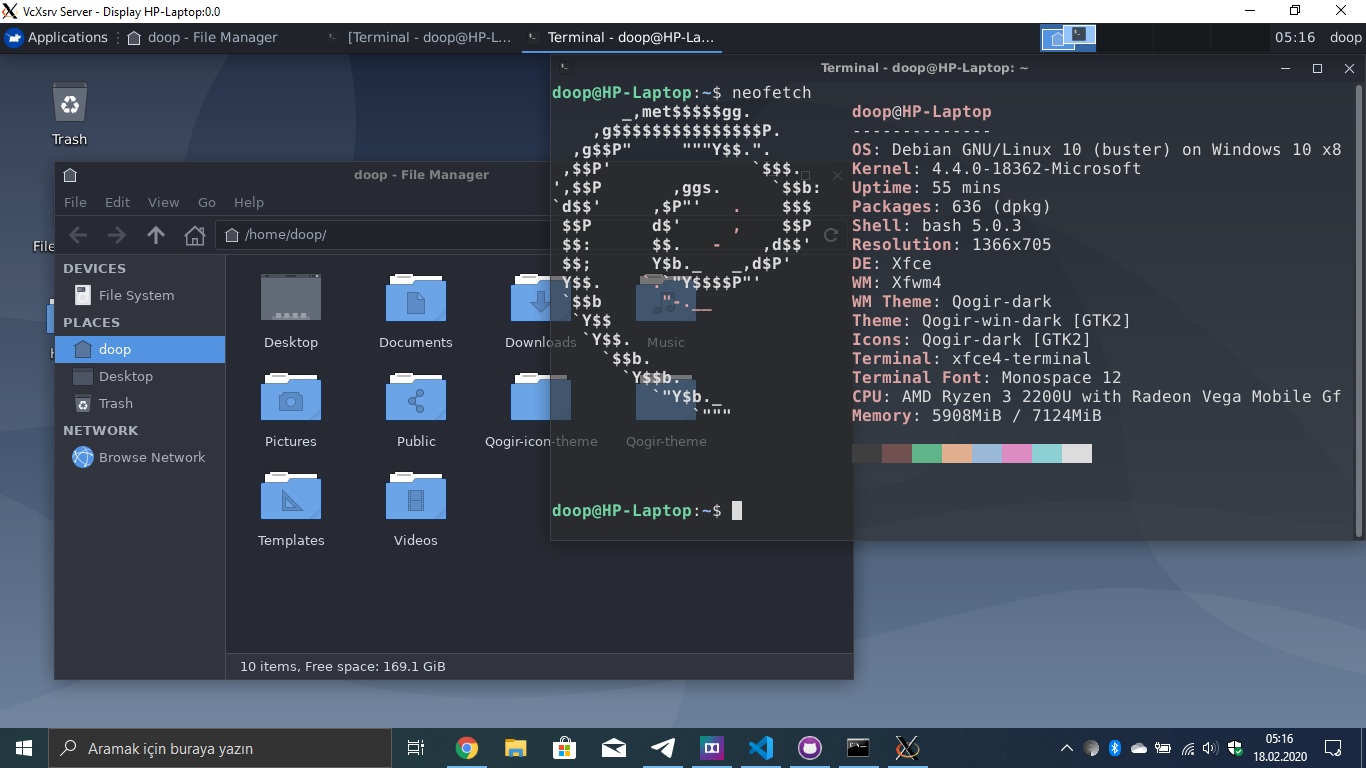Image resolution: width=1366 pixels, height=768 pixels.
Task: Click the volume speaker tray icon
Action: click(x=1211, y=748)
